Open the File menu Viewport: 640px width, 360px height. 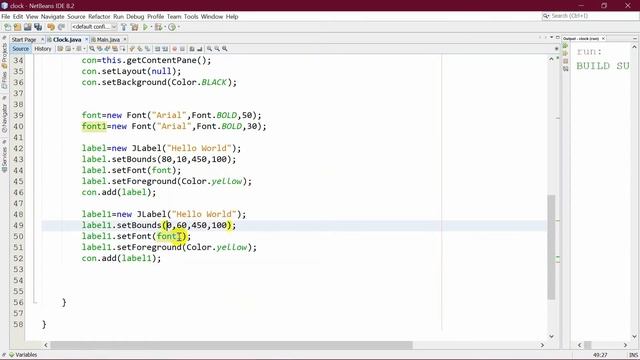[x=6, y=17]
